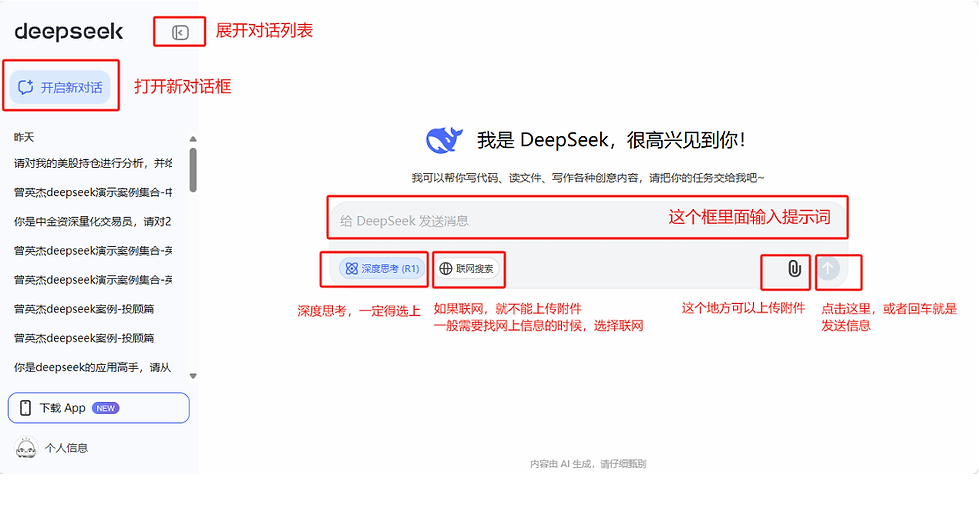Click the 昨天 date group label
980x512 pixels.
pos(24,137)
